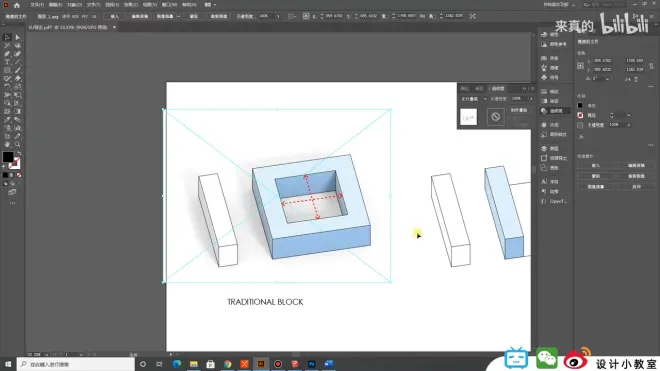Open workspace switcher dropdown in menu bar
This screenshot has width=660, height=371.
click(573, 5)
